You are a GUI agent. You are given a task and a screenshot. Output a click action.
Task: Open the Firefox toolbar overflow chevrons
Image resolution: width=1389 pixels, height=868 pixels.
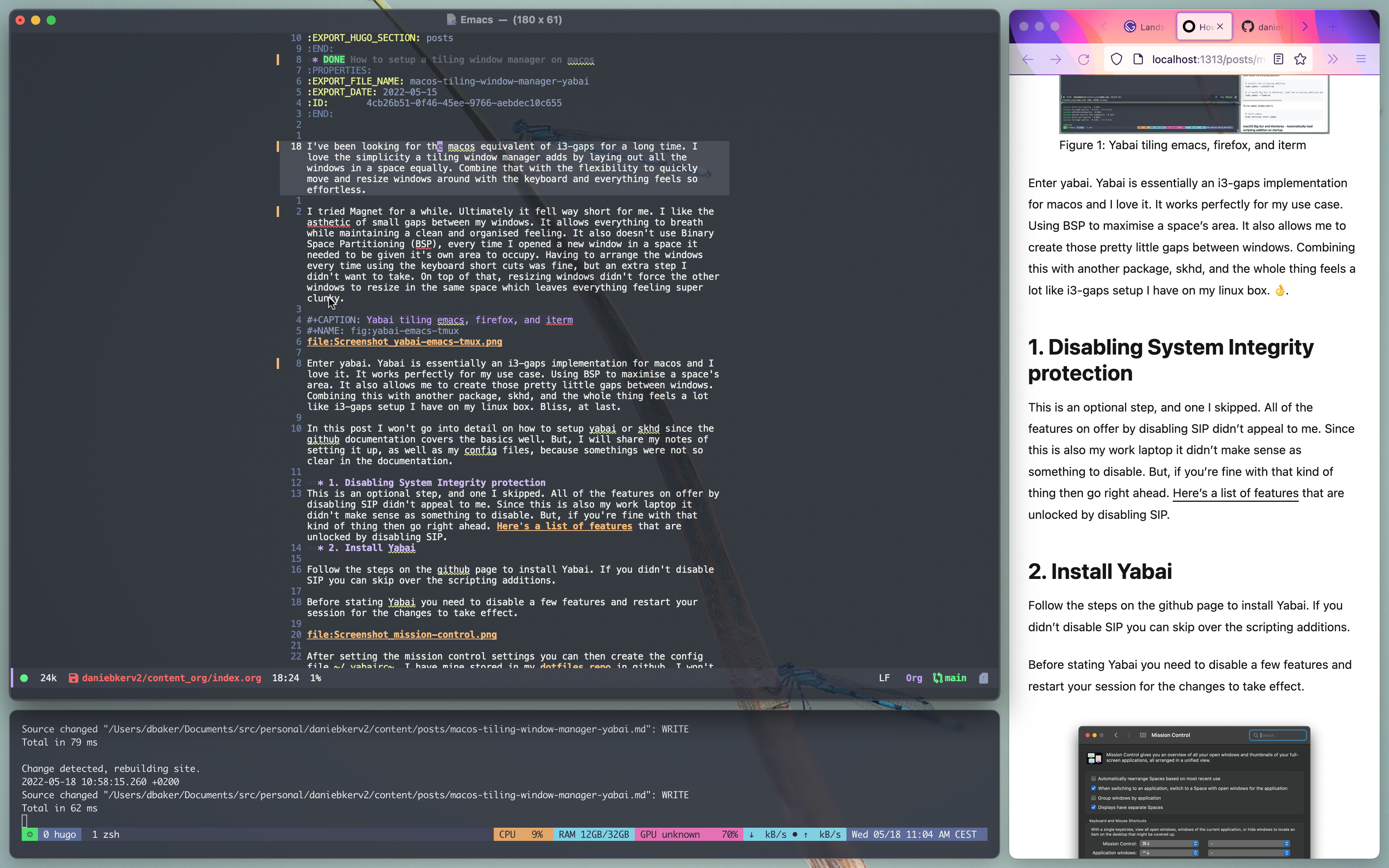pyautogui.click(x=1333, y=59)
